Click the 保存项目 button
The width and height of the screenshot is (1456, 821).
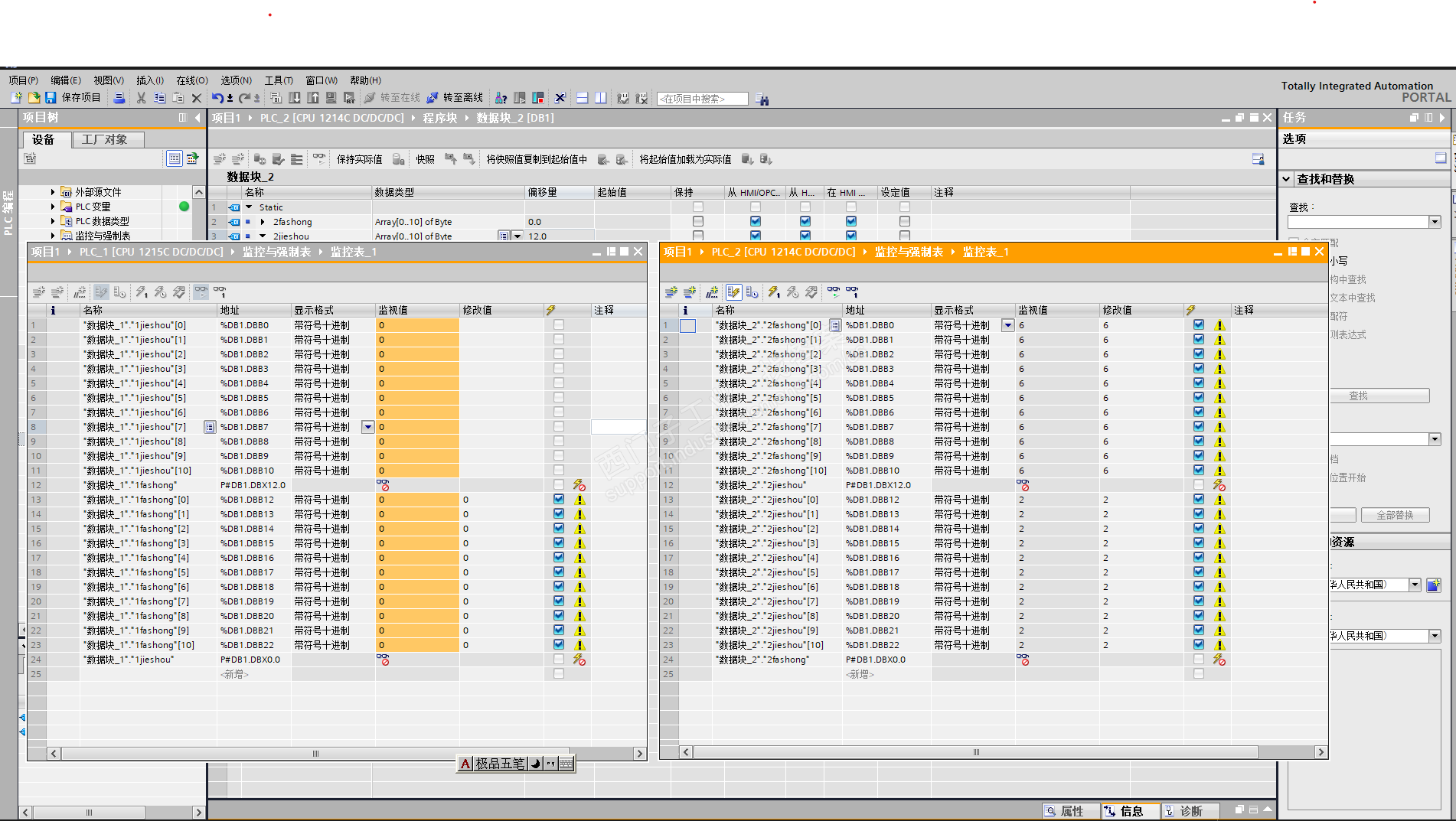pos(73,98)
